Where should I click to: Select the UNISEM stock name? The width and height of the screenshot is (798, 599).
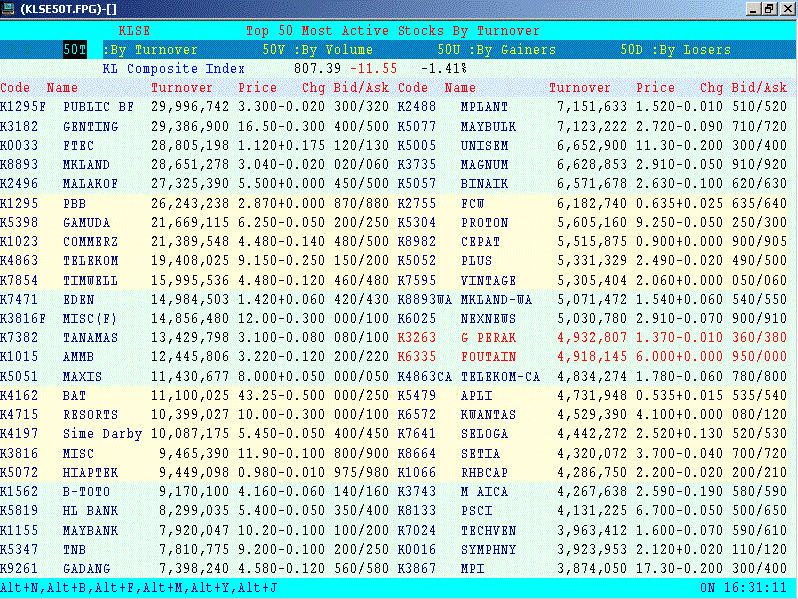click(484, 146)
